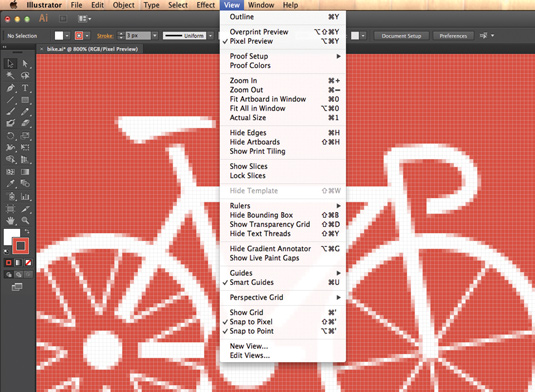Set paint mode to None
Screen dimensions: 535x392
point(28,262)
